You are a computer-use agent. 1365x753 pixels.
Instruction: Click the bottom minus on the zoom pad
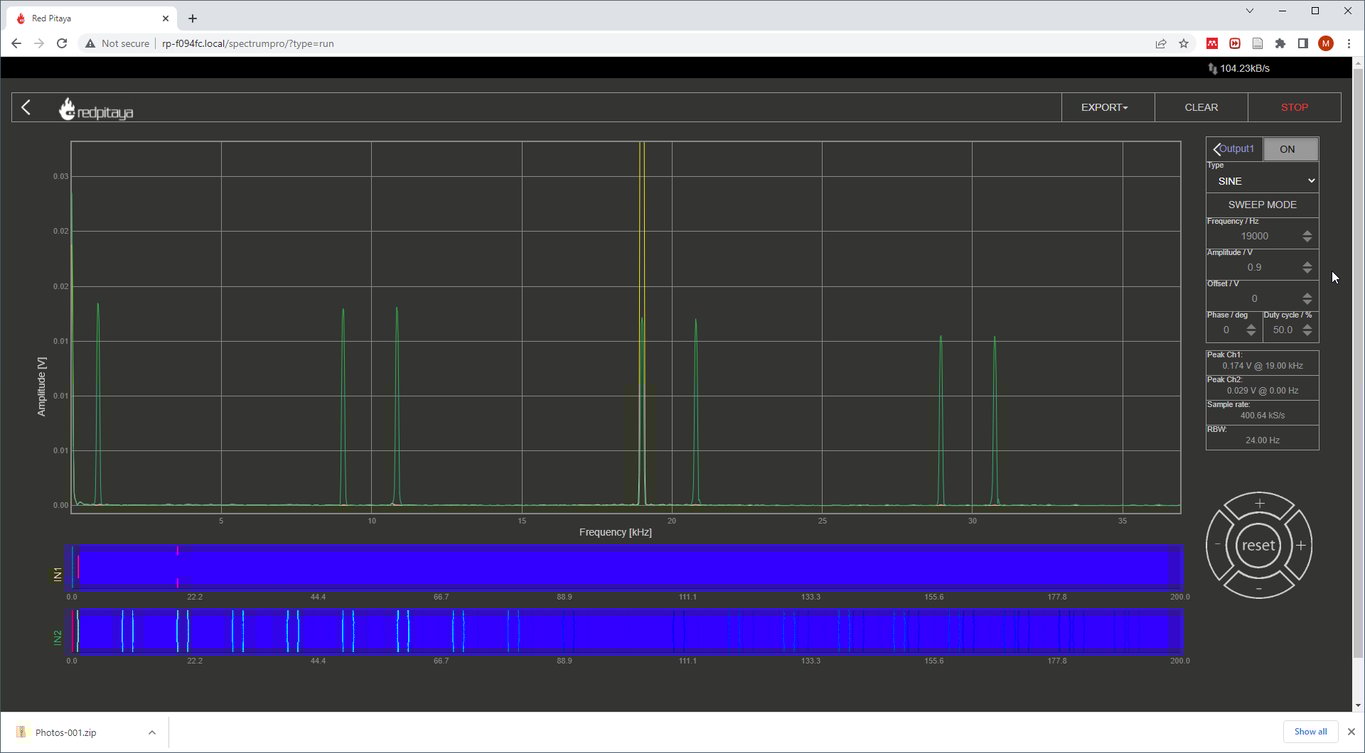coord(1259,588)
